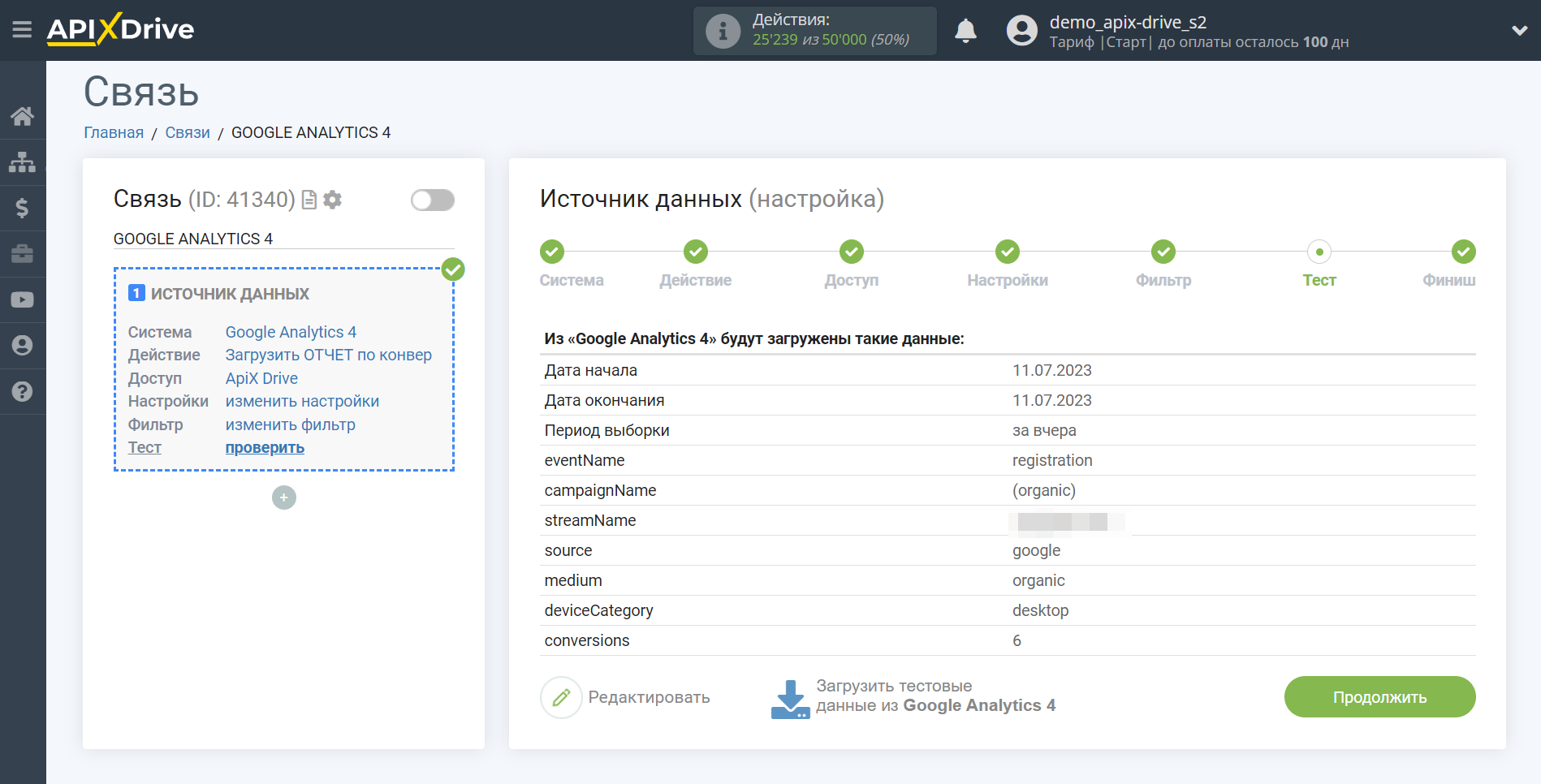The height and width of the screenshot is (784, 1541).
Task: Open the actions info icon
Action: click(723, 31)
